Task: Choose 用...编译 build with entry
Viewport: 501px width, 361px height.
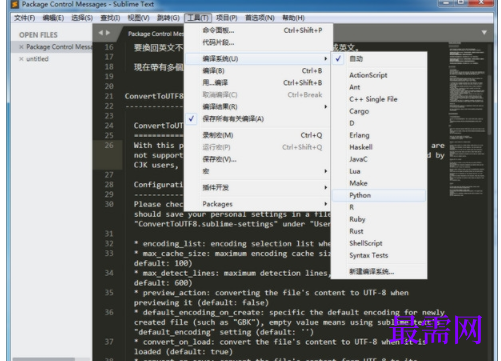Action: point(258,83)
